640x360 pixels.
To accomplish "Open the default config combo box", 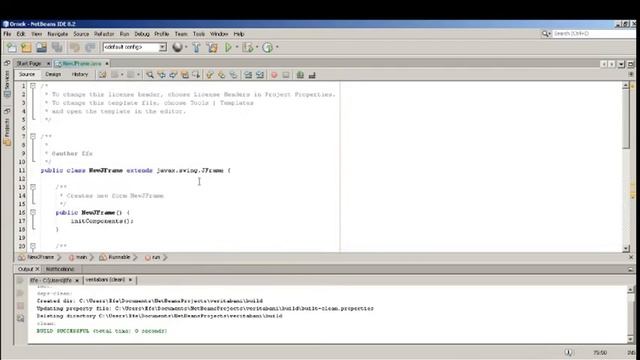I will (x=135, y=47).
